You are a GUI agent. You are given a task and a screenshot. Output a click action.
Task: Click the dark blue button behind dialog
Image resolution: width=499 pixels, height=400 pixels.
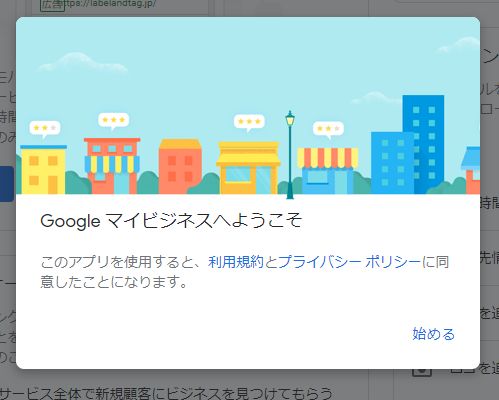[7, 184]
